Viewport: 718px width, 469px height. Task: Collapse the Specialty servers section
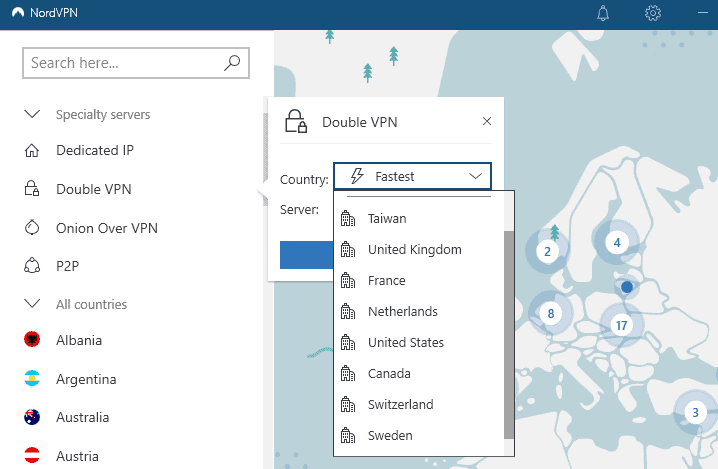32,115
